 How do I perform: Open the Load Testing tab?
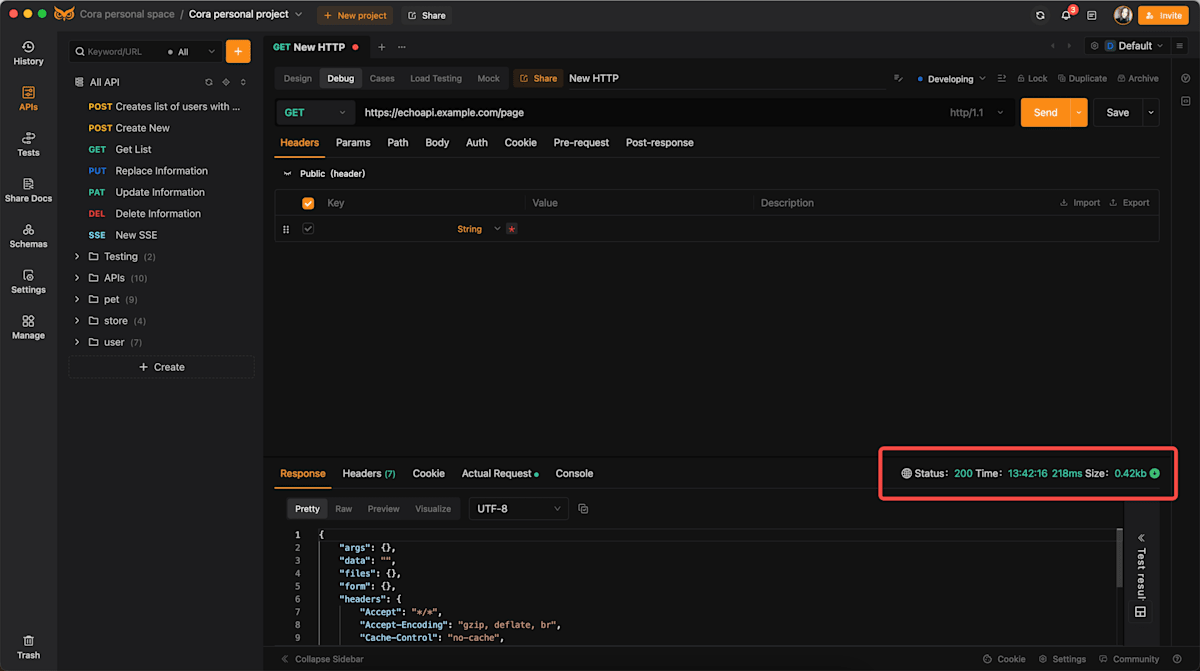(436, 78)
